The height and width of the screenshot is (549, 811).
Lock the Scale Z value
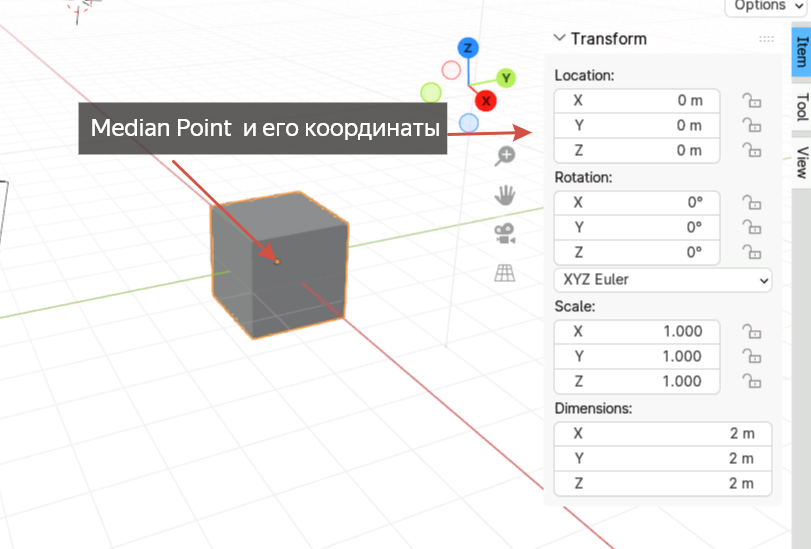(752, 381)
